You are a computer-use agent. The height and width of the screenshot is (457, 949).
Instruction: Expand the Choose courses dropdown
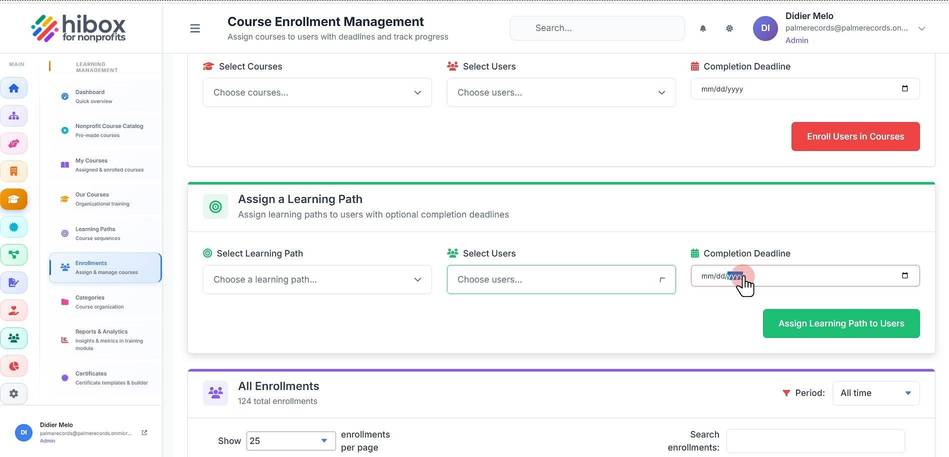point(317,93)
